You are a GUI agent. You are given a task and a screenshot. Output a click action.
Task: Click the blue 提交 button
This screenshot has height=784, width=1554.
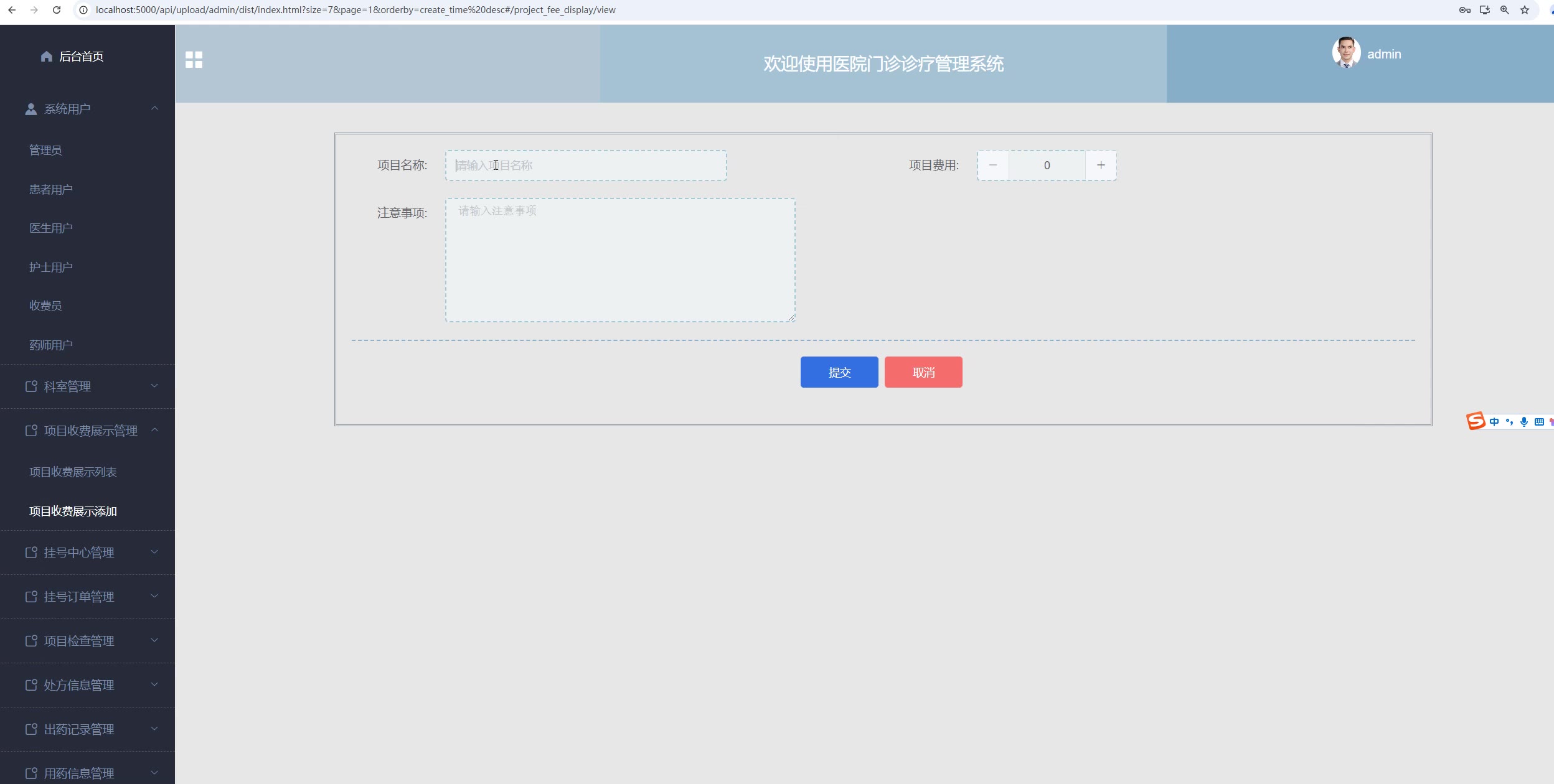point(839,372)
